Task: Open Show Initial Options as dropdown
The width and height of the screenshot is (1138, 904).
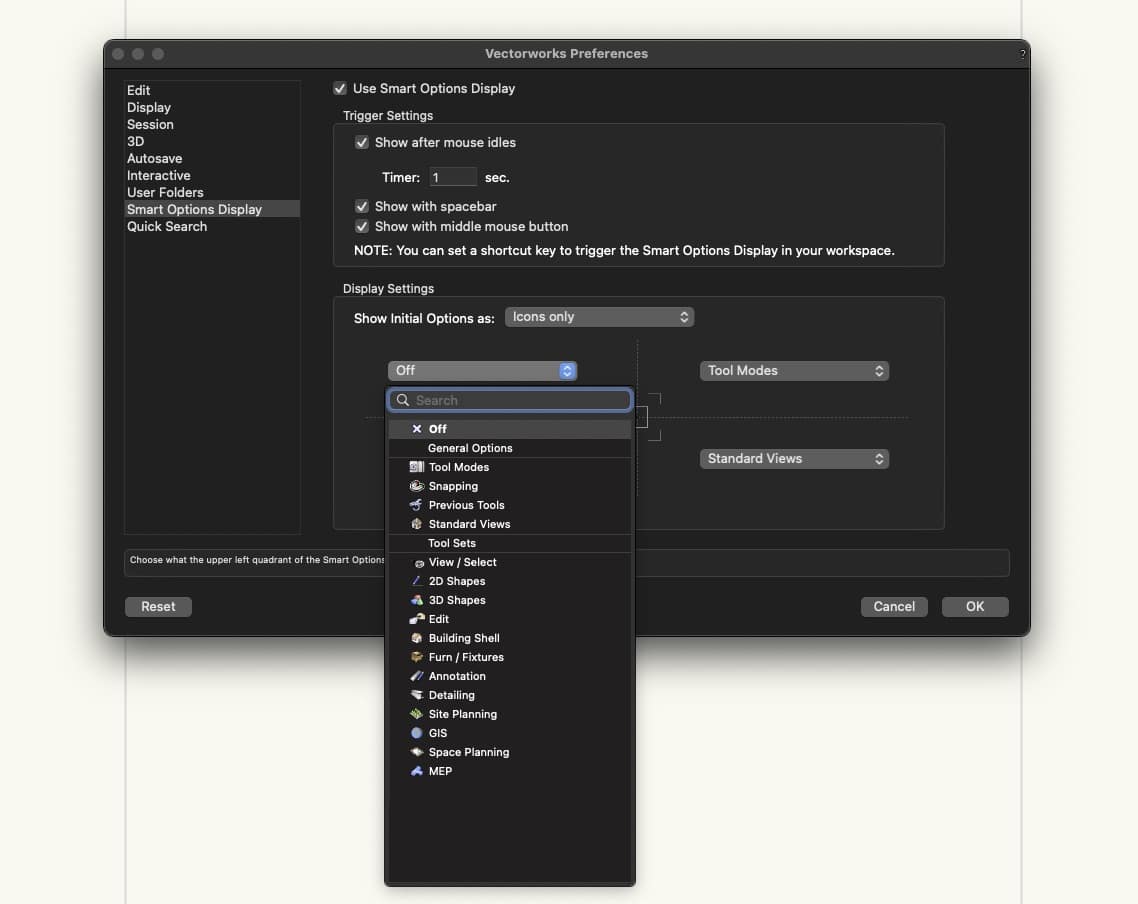Action: 599,317
